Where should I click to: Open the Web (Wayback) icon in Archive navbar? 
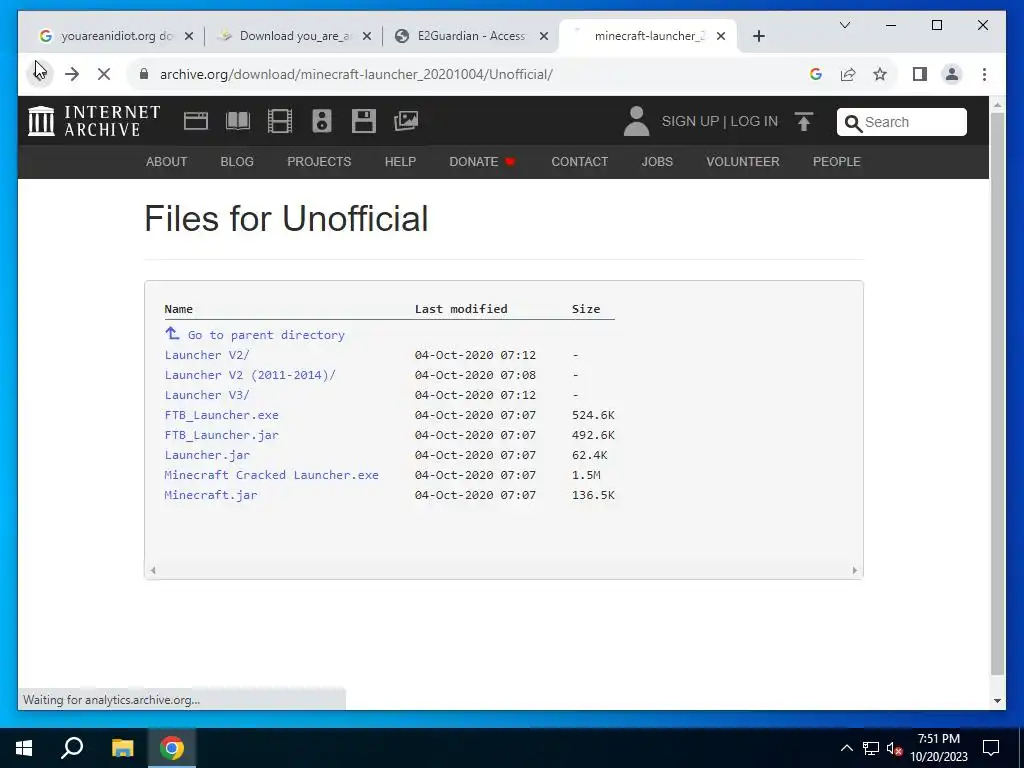point(195,121)
